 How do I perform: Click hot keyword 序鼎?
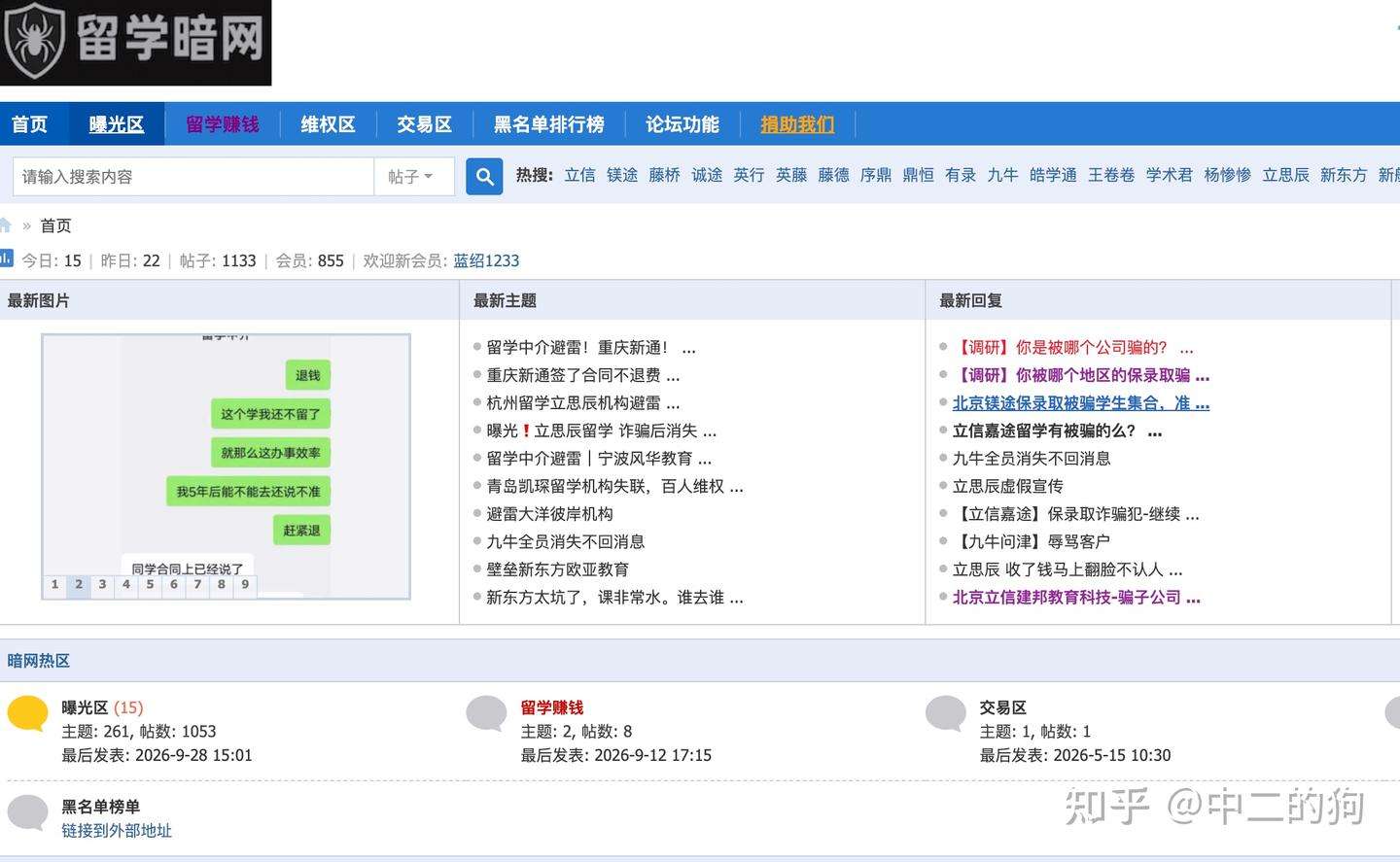[x=876, y=175]
